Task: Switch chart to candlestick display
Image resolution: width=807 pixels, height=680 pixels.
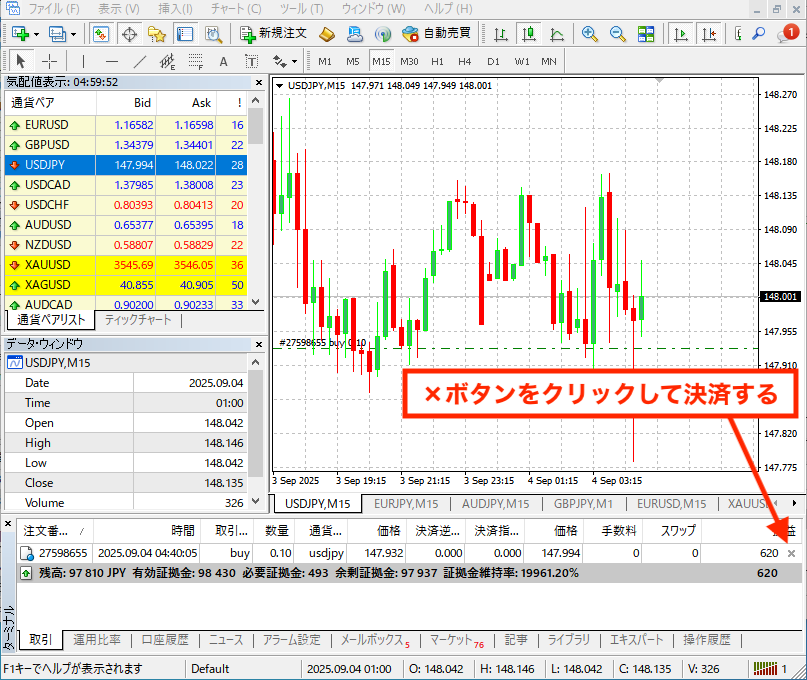Action: pyautogui.click(x=530, y=33)
